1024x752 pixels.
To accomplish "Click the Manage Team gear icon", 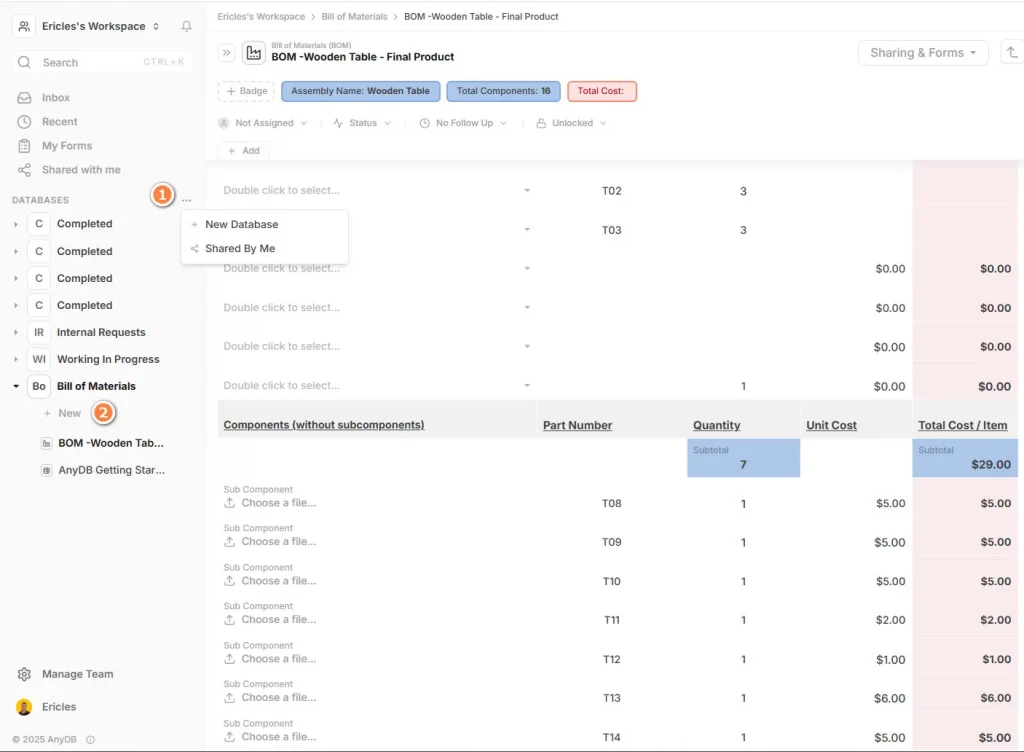I will [25, 674].
